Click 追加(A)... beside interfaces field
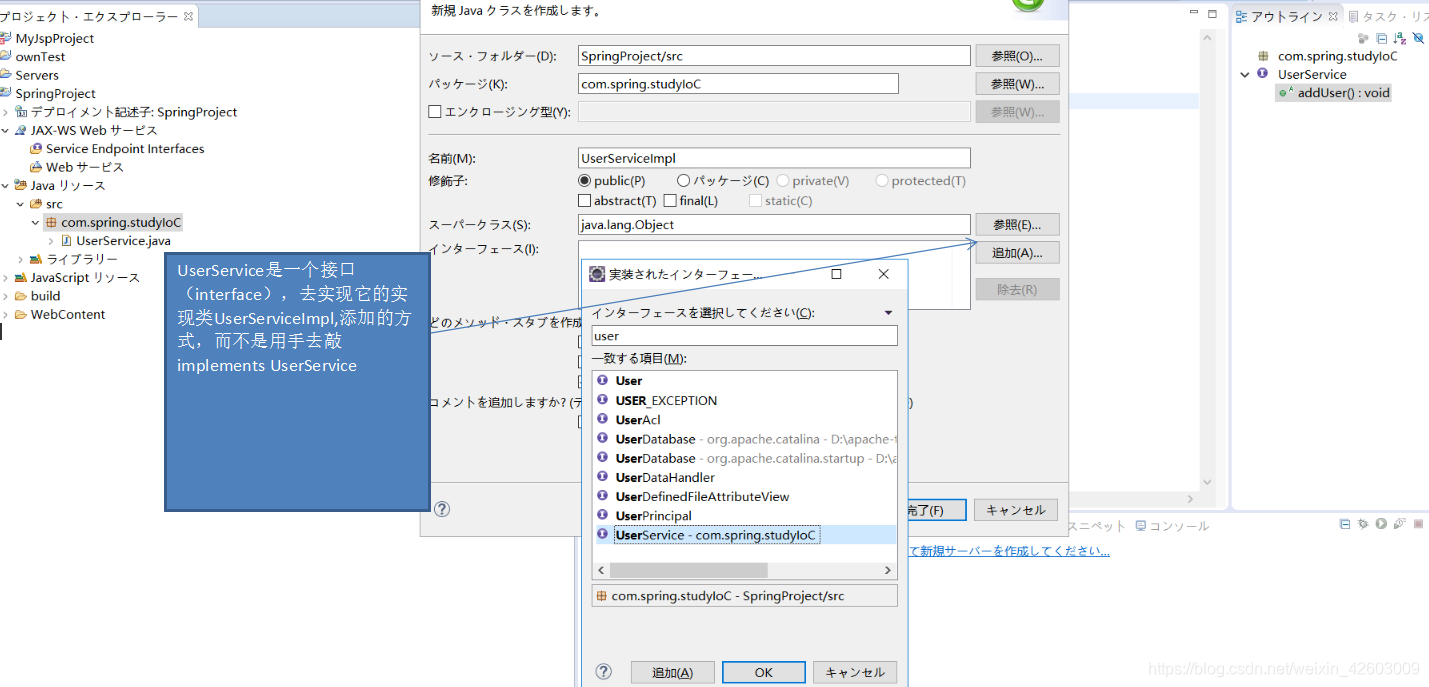This screenshot has height=687, width=1429. (x=1017, y=253)
